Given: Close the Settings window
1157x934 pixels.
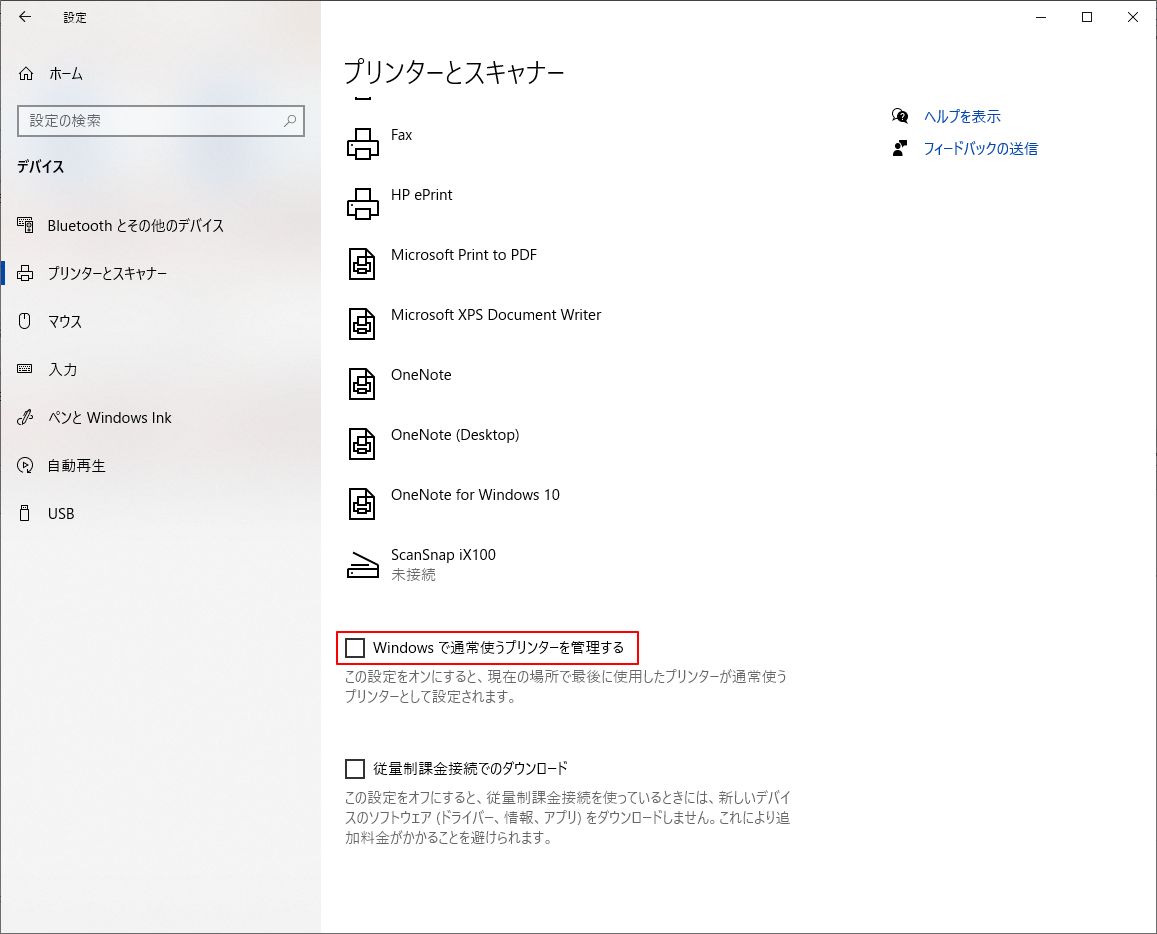Looking at the screenshot, I should pos(1133,17).
